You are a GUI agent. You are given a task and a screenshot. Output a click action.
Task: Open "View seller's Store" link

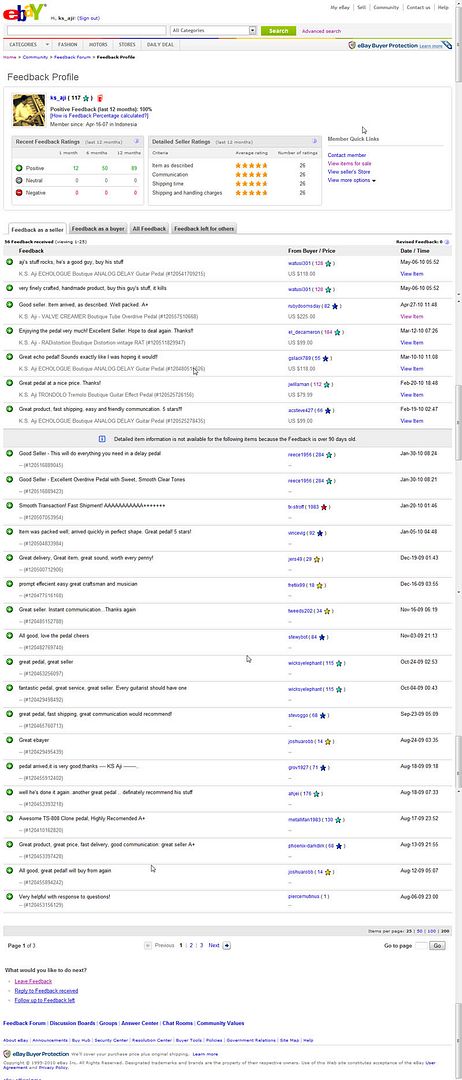(349, 172)
